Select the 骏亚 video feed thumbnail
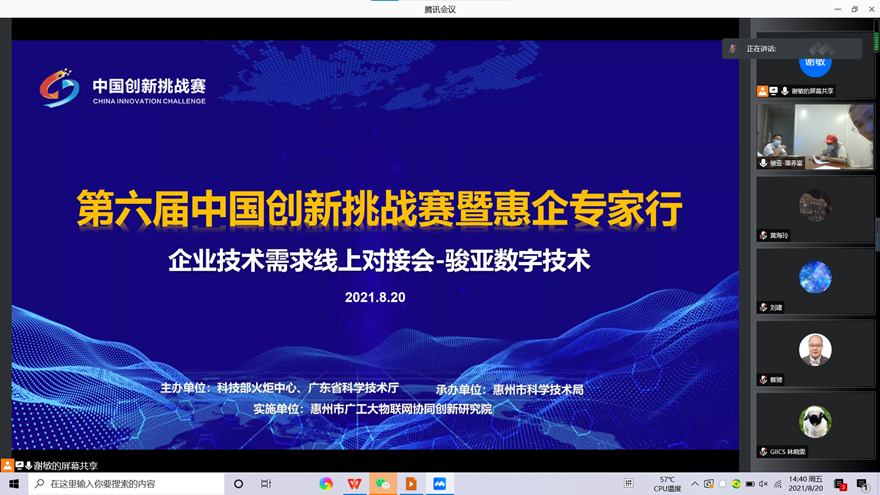This screenshot has width=880, height=495. [x=815, y=136]
